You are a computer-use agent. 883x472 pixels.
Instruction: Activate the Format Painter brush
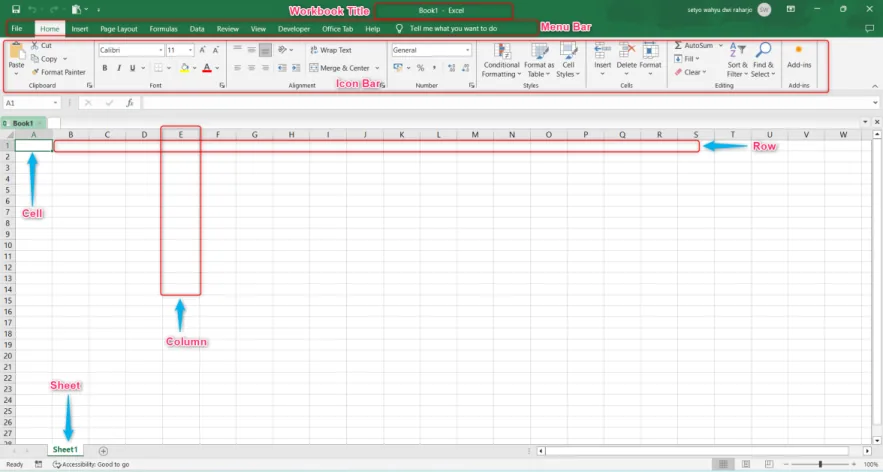tap(59, 72)
